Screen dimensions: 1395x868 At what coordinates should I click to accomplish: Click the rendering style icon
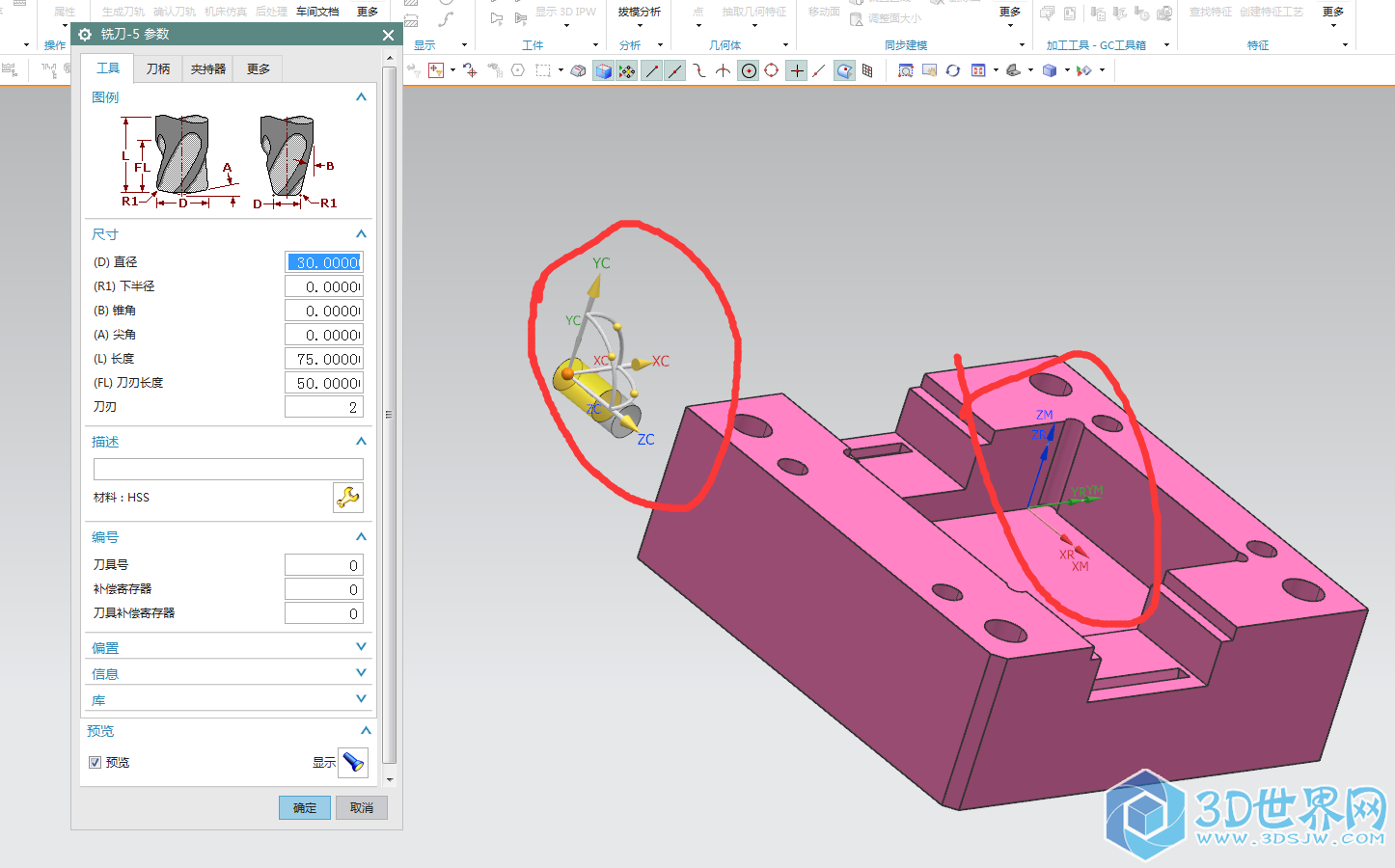1013,70
